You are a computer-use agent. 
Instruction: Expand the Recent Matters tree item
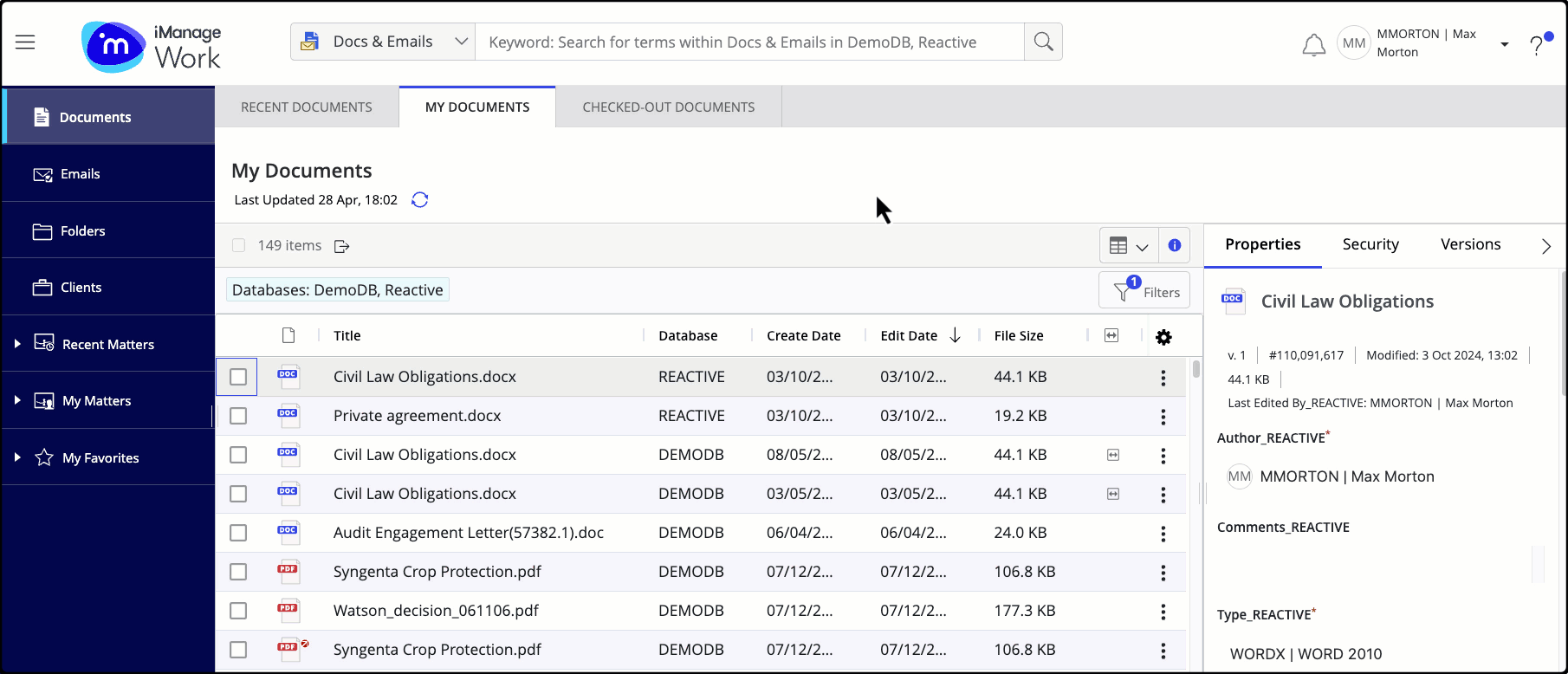(x=17, y=344)
